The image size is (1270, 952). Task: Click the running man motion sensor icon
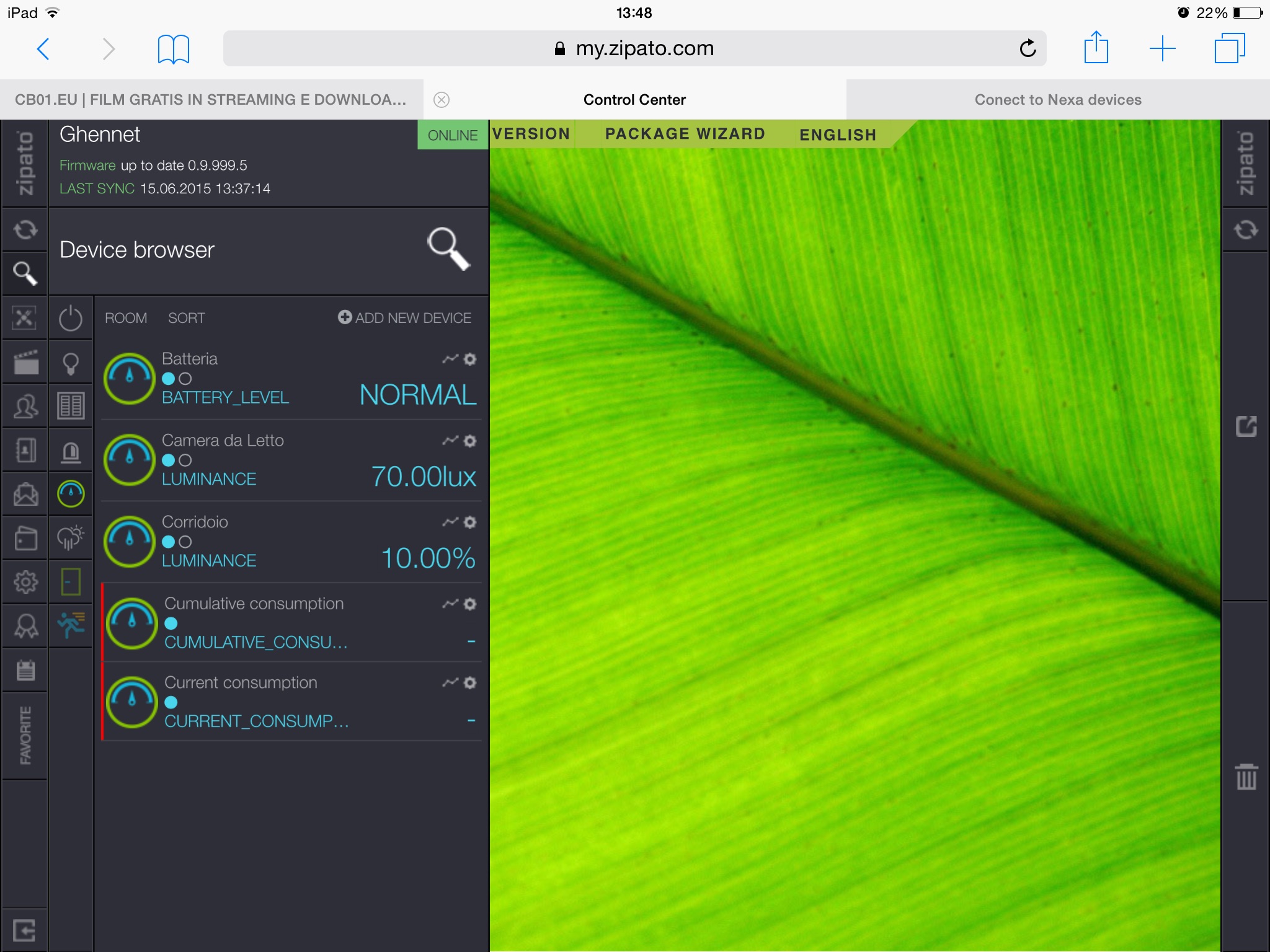point(71,625)
